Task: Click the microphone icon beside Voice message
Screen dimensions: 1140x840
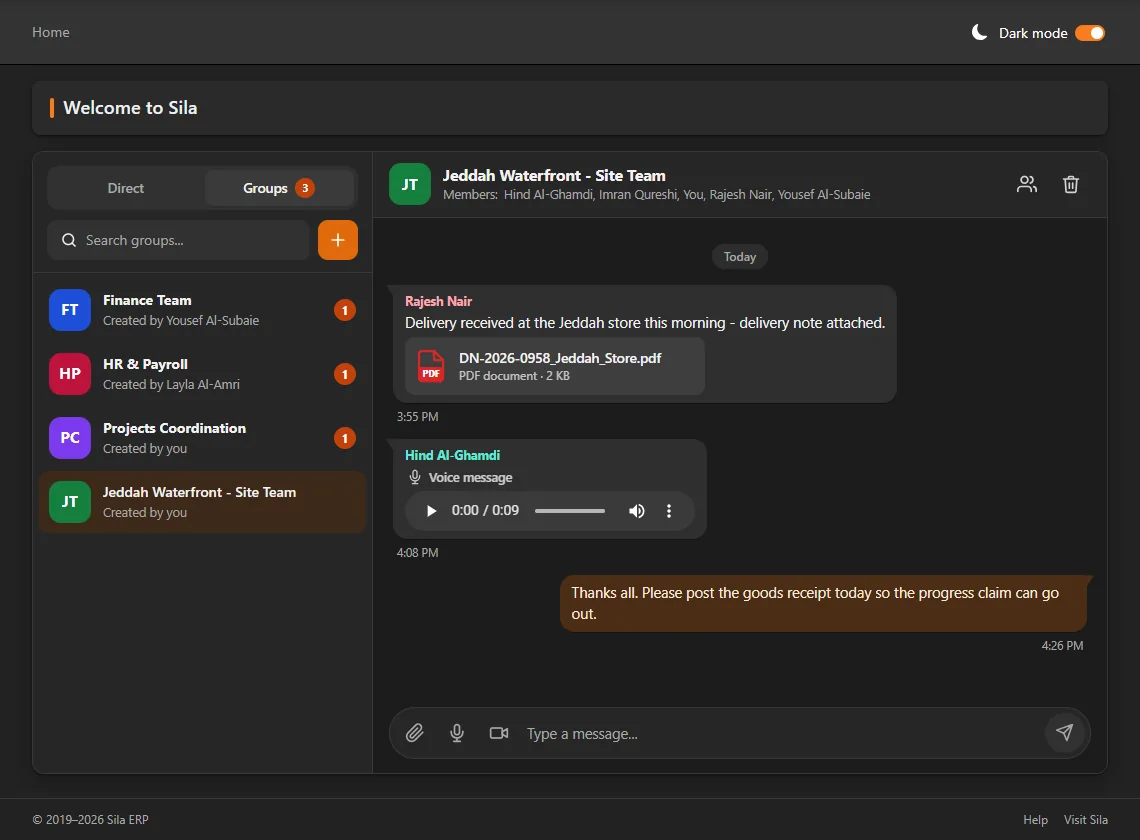Action: (414, 477)
